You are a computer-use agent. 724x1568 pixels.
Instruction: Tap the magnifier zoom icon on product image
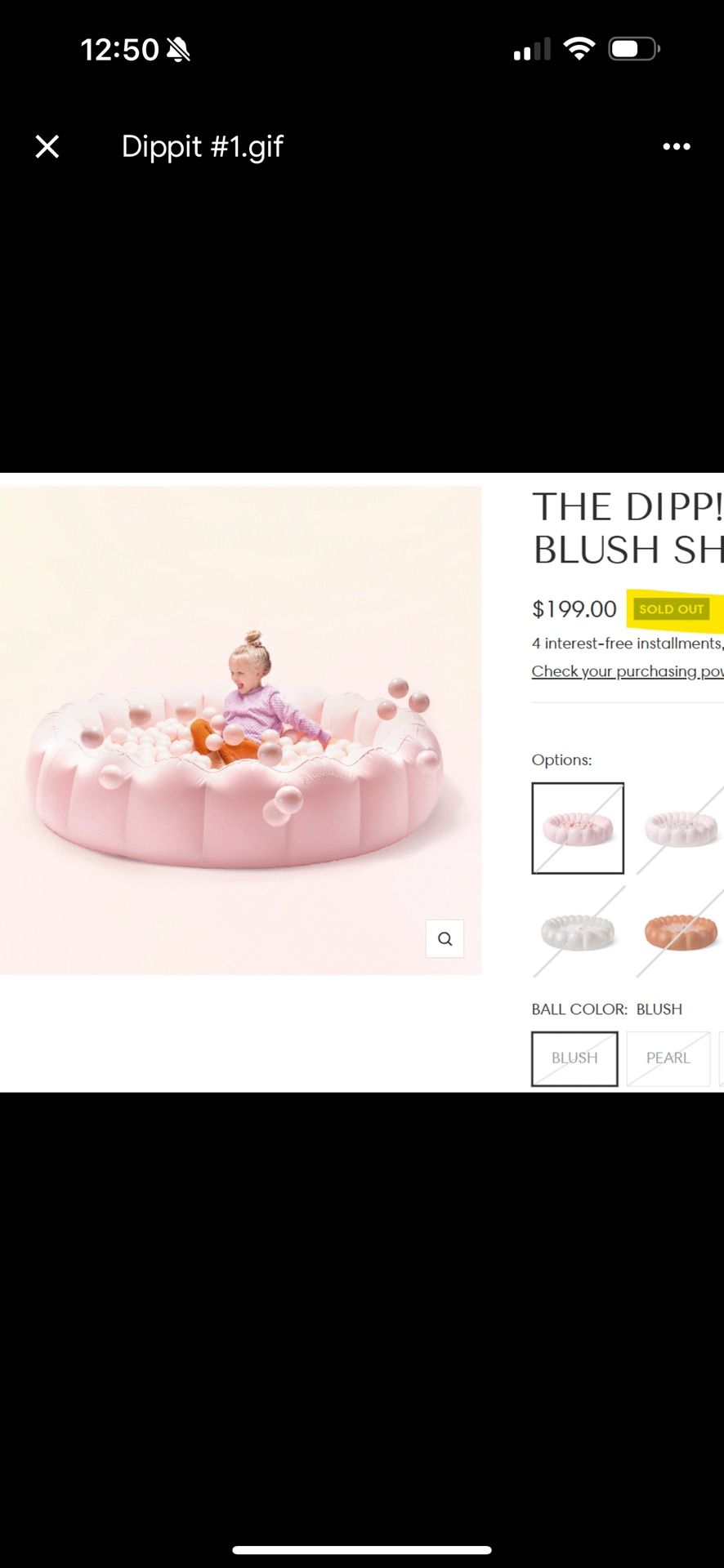pyautogui.click(x=445, y=938)
